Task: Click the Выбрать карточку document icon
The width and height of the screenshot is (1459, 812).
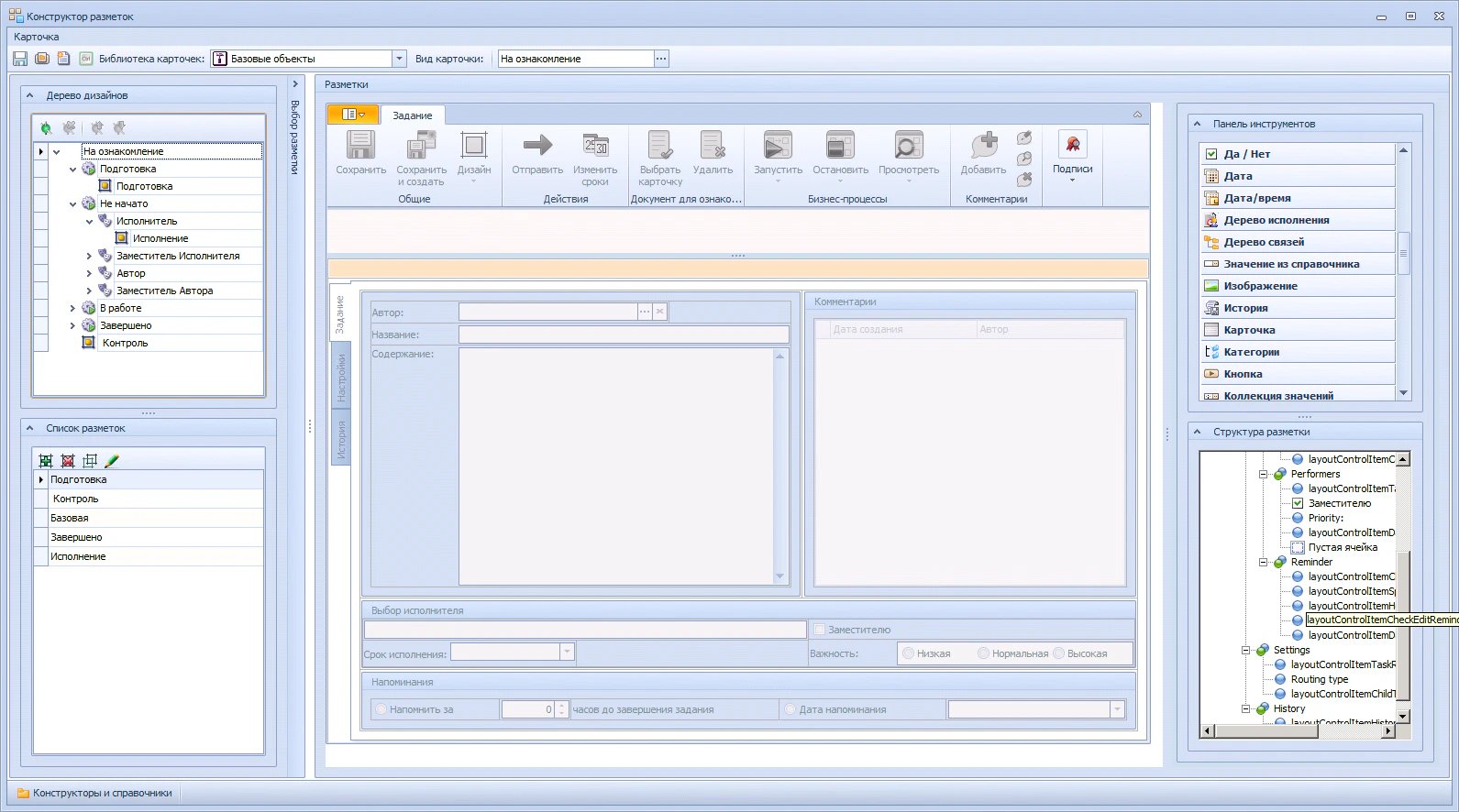Action: pos(660,145)
